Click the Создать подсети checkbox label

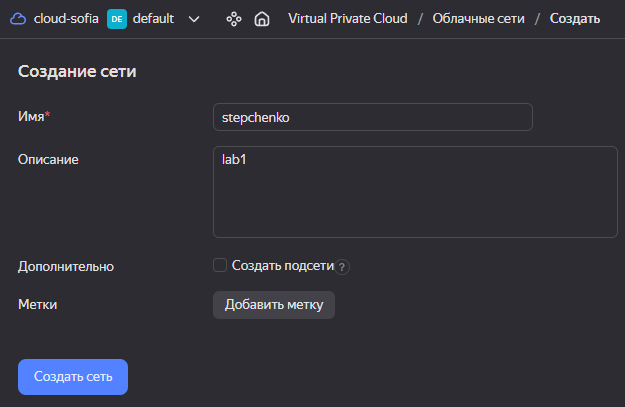[x=283, y=265]
